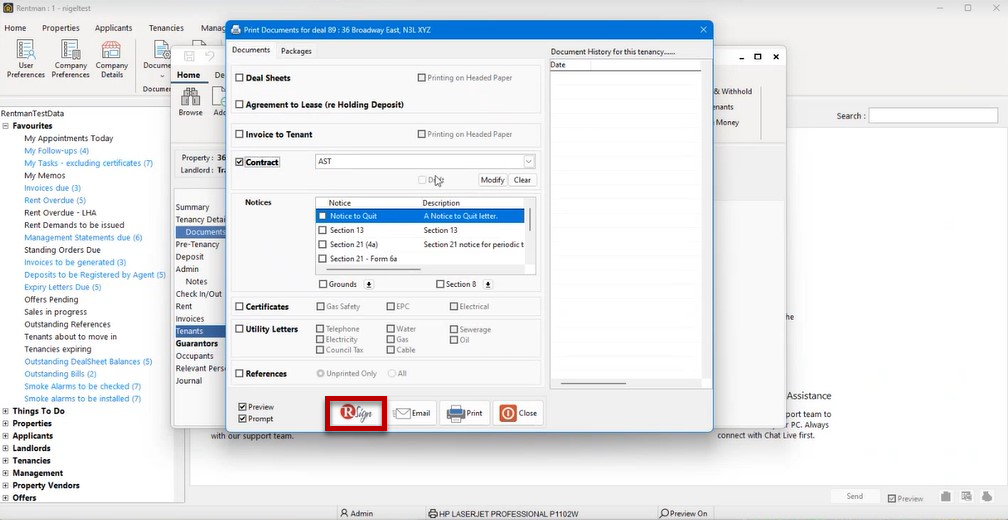The height and width of the screenshot is (520, 1008).
Task: Send documents via RSign button
Action: [x=356, y=413]
